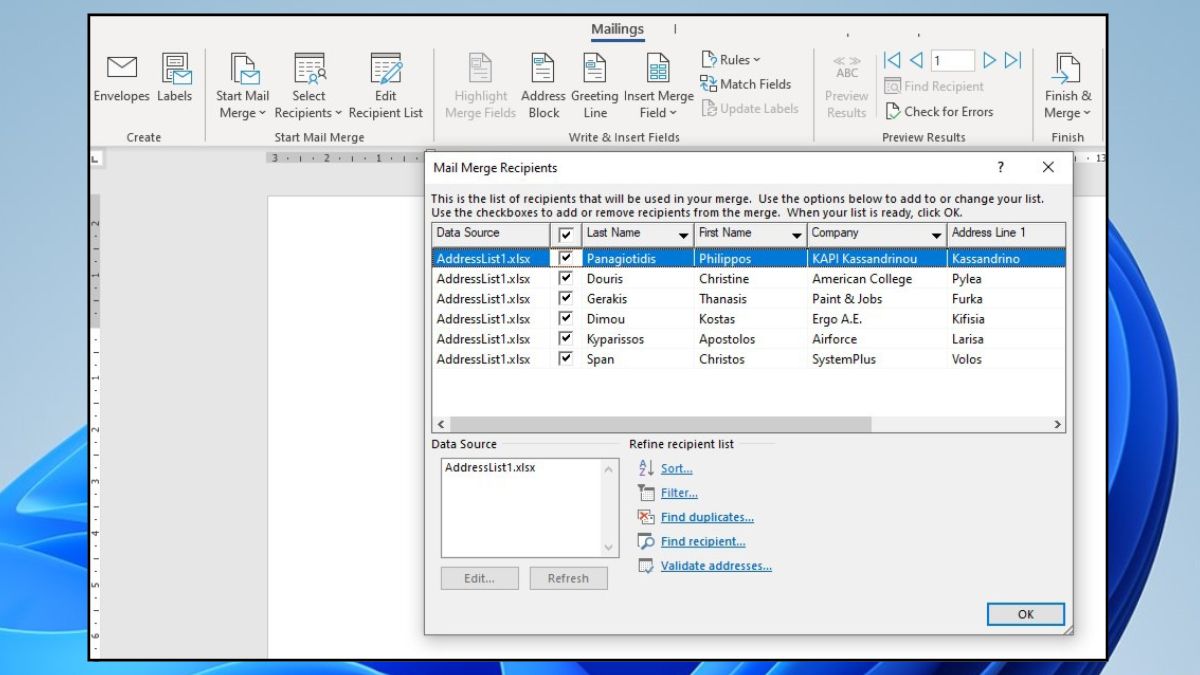Go to next record arrow in Preview Results
Screen dimensions: 1200x675
click(989, 61)
